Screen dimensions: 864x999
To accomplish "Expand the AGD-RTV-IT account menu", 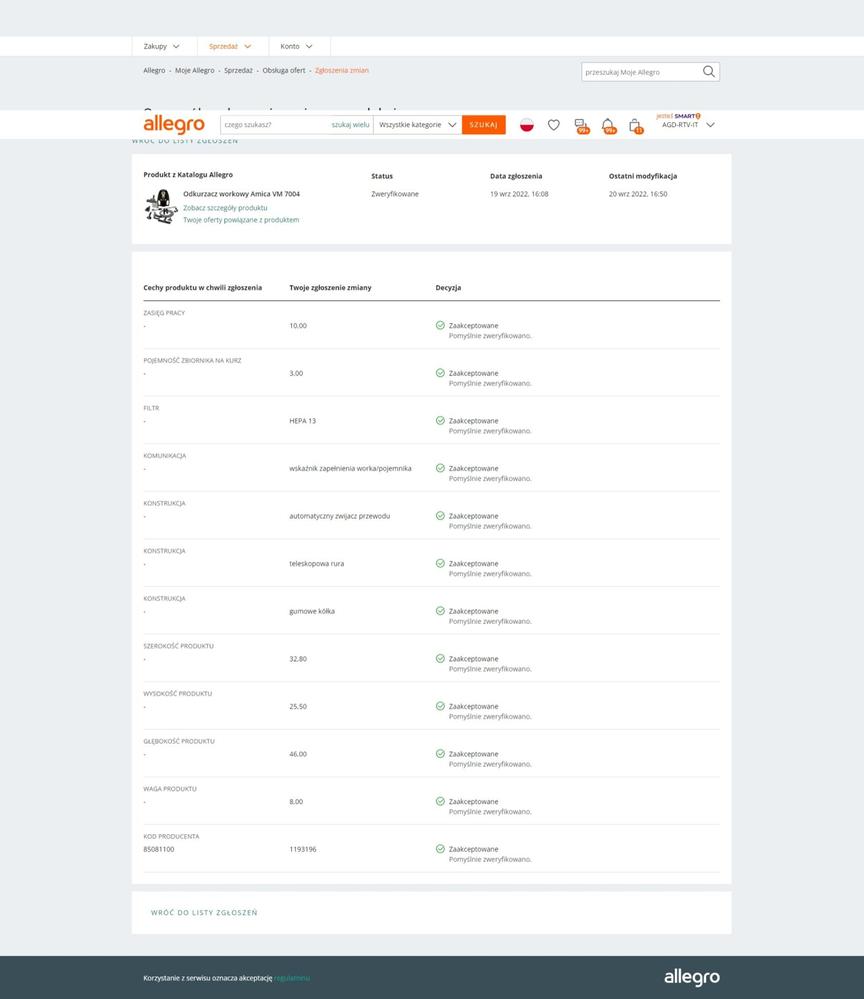I will tap(688, 125).
